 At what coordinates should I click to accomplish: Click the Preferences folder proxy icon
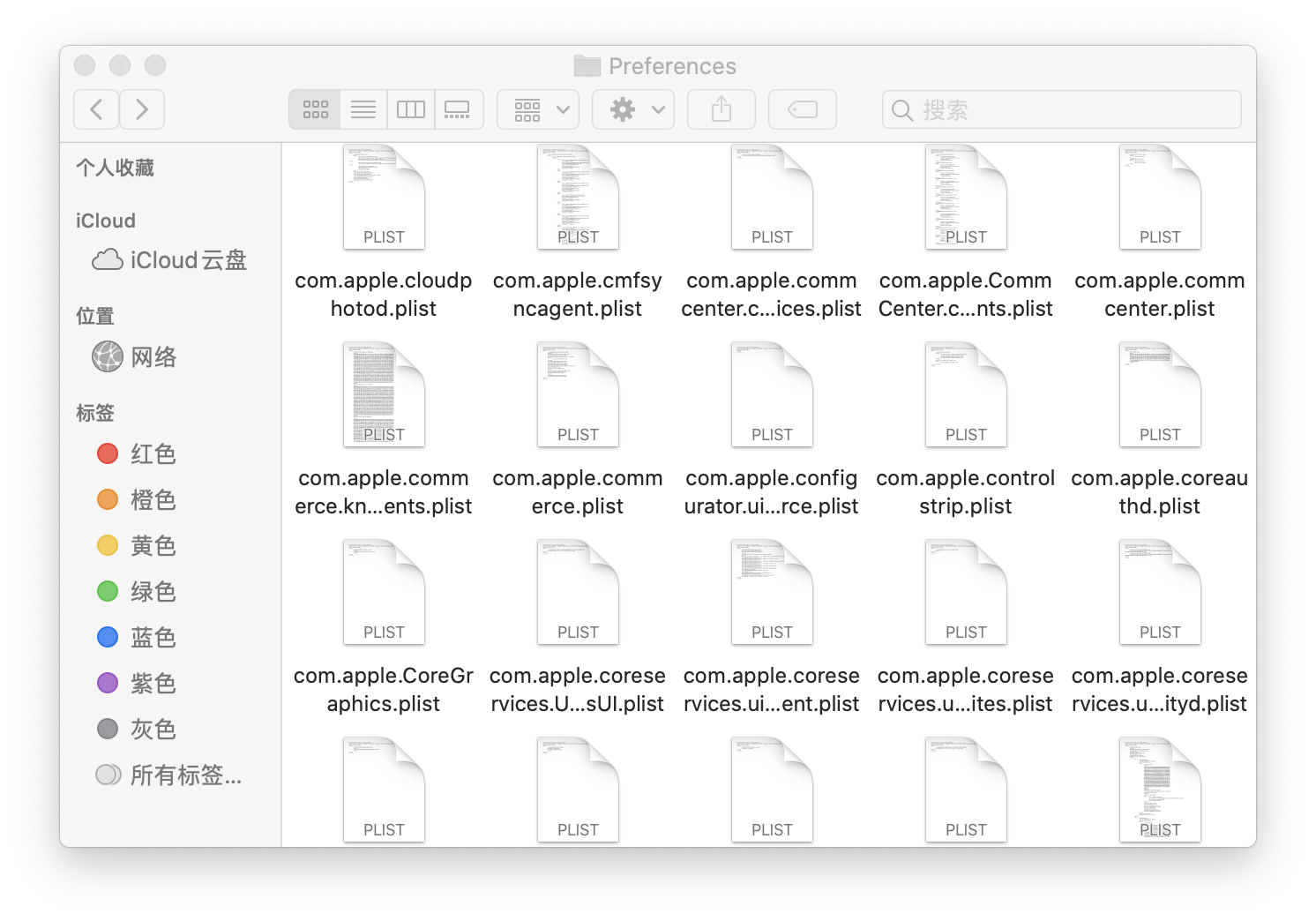[x=587, y=65]
